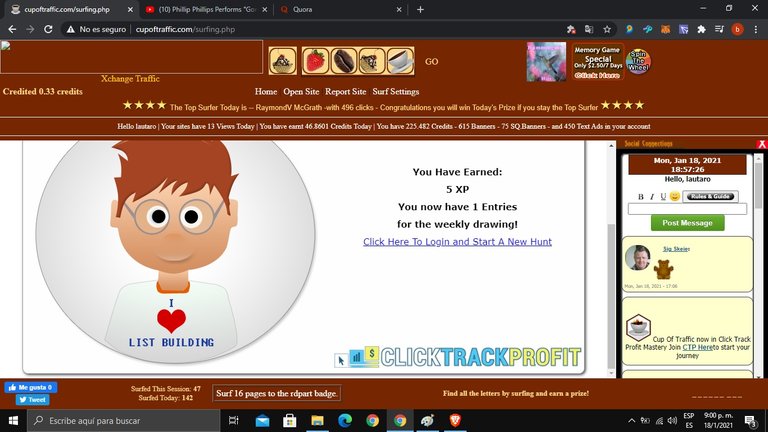Open File Explorer from taskbar

(317, 420)
